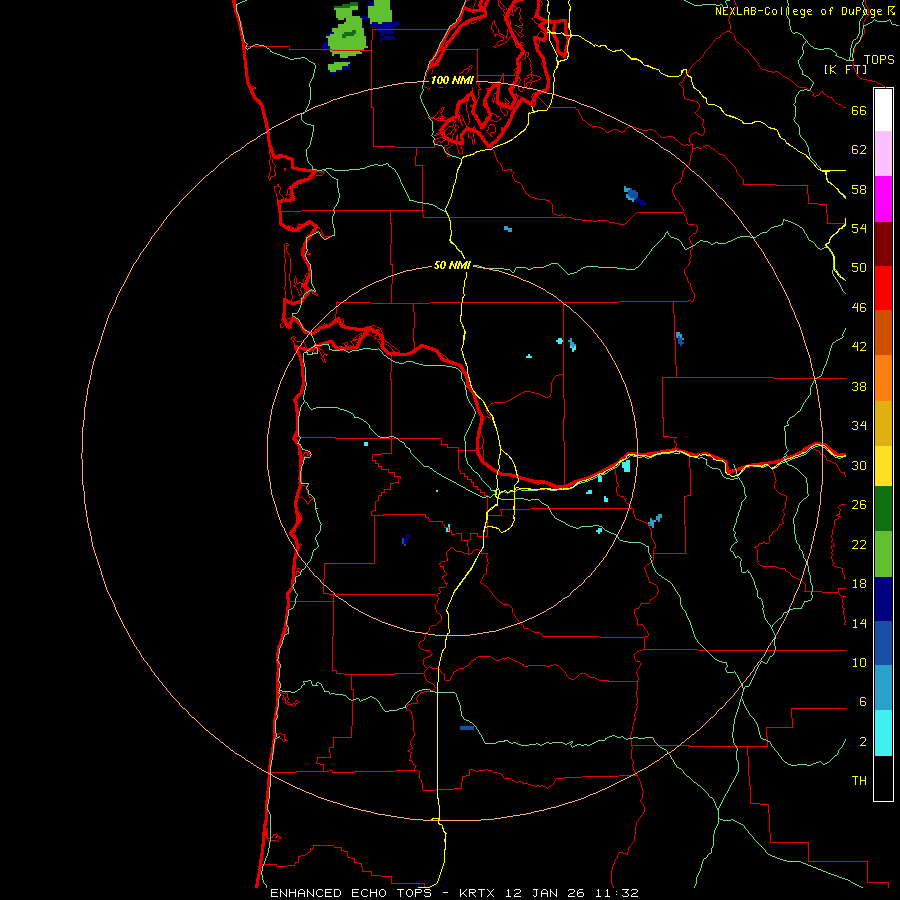Image resolution: width=900 pixels, height=900 pixels.
Task: Click the 100 NMI range ring label
Action: [x=452, y=80]
